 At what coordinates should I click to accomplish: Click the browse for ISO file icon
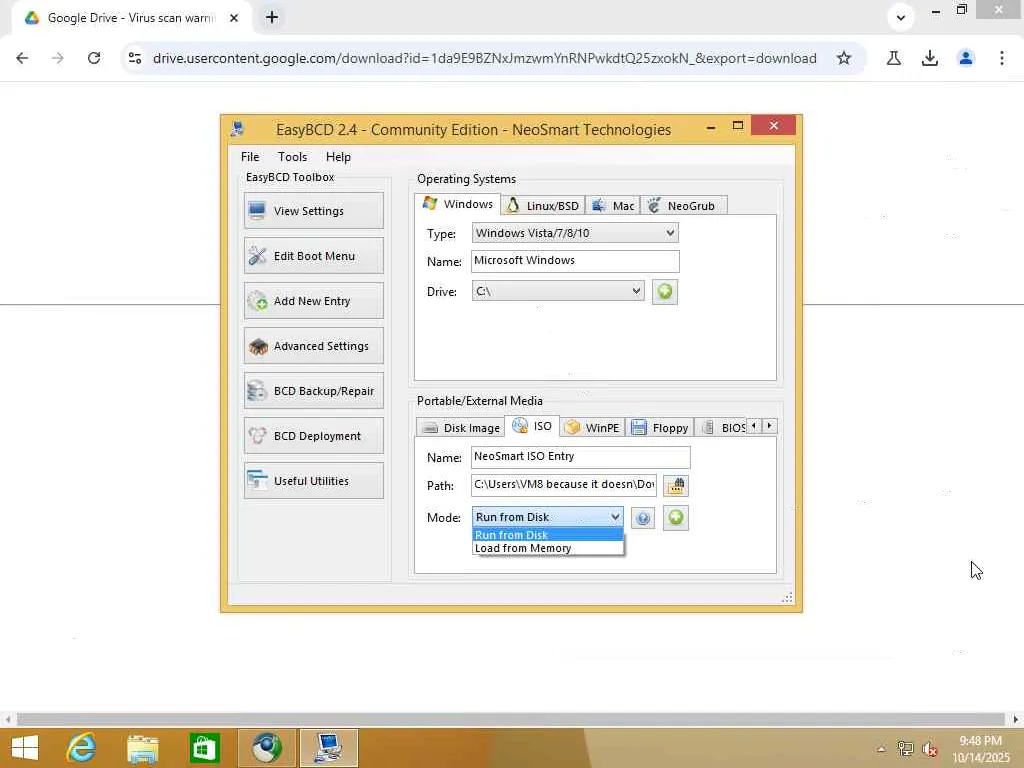[x=676, y=486]
